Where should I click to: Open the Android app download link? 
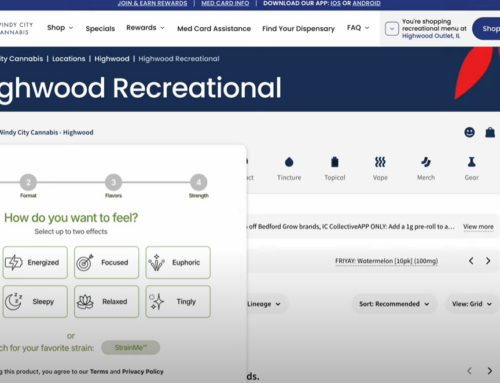click(366, 3)
